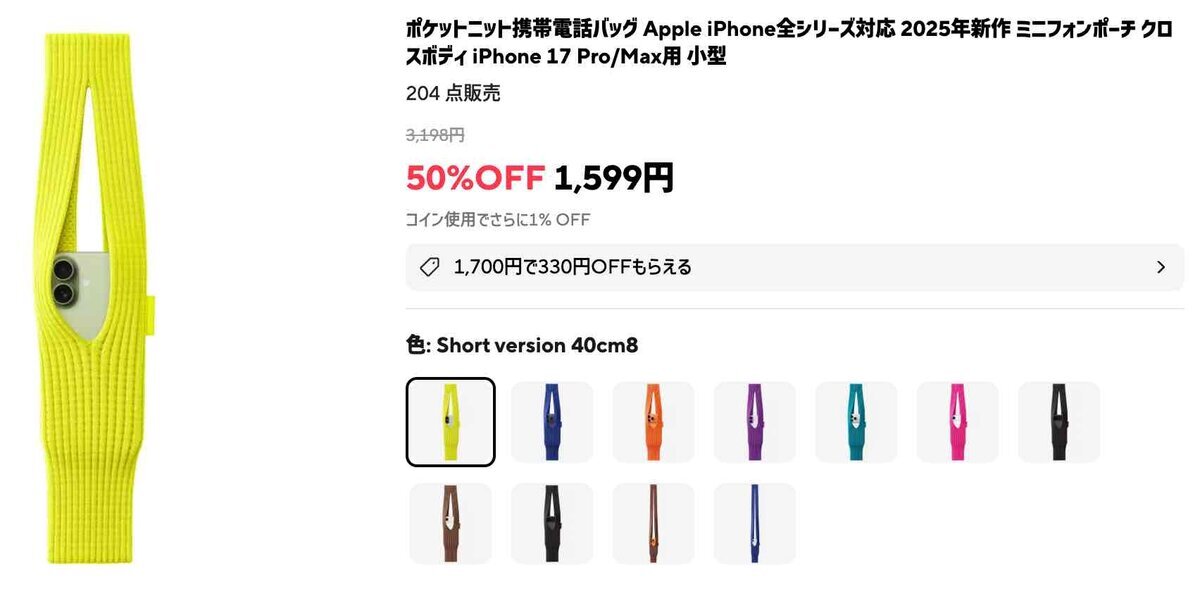Viewport: 1200px width, 599px height.
Task: Click the 204 点販売 sales count link
Action: [x=454, y=93]
